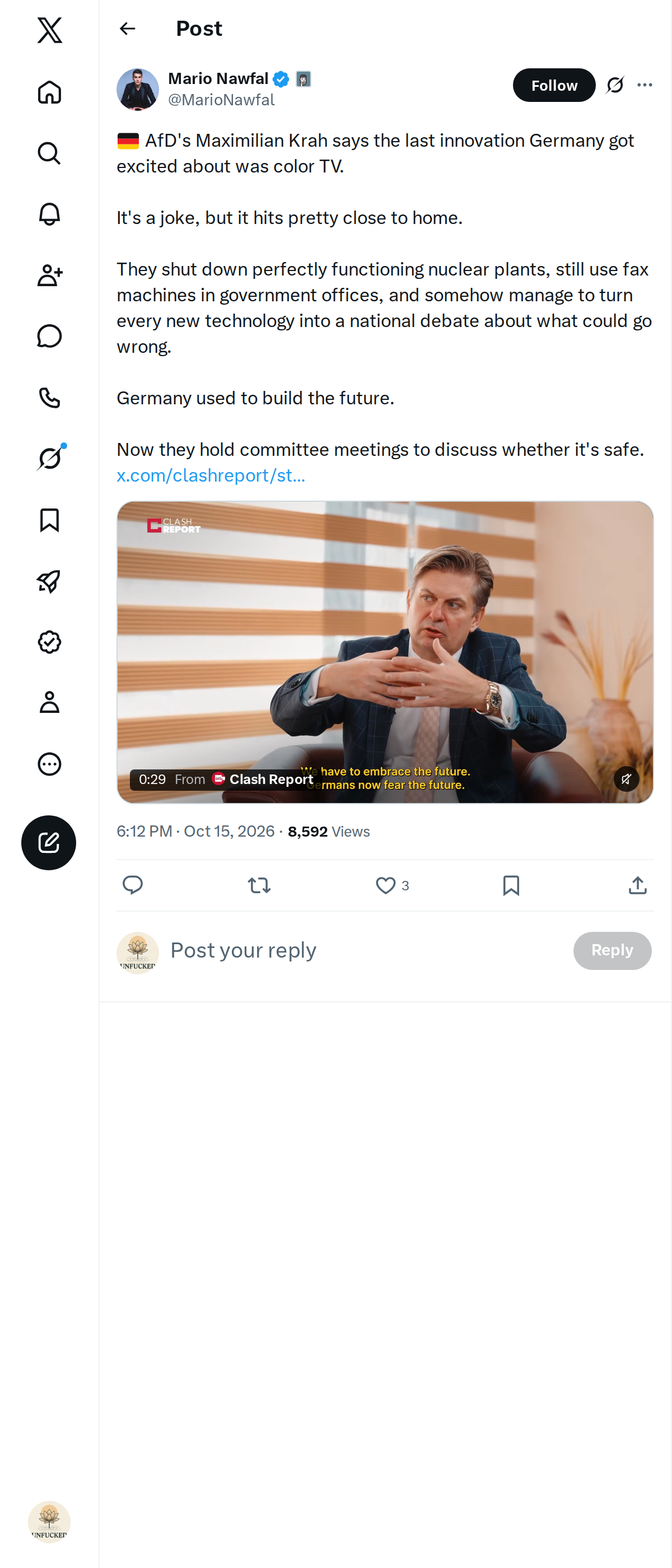Open Bookmarks in the sidebar
This screenshot has width=672, height=1568.
pos(49,520)
